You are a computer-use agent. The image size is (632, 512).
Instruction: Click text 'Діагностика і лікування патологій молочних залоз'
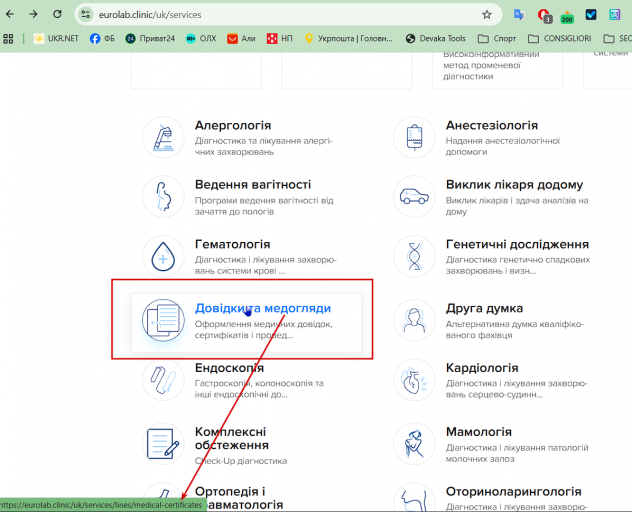[517, 454]
